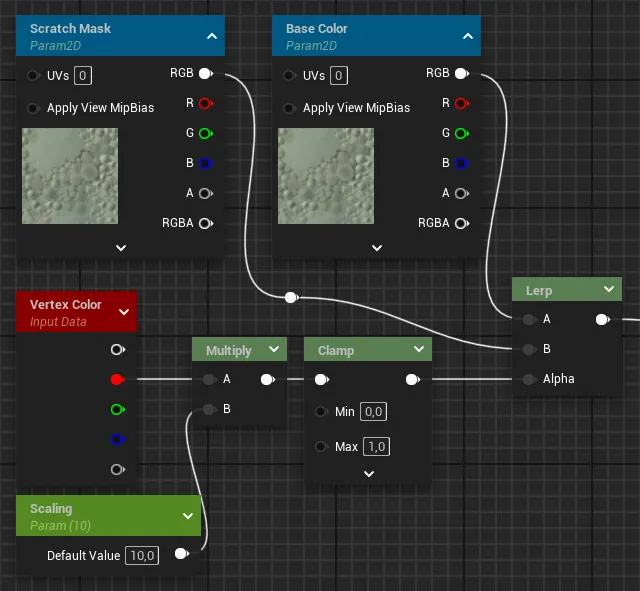Click the Lerp node A input pin
This screenshot has height=591, width=640.
pos(529,319)
